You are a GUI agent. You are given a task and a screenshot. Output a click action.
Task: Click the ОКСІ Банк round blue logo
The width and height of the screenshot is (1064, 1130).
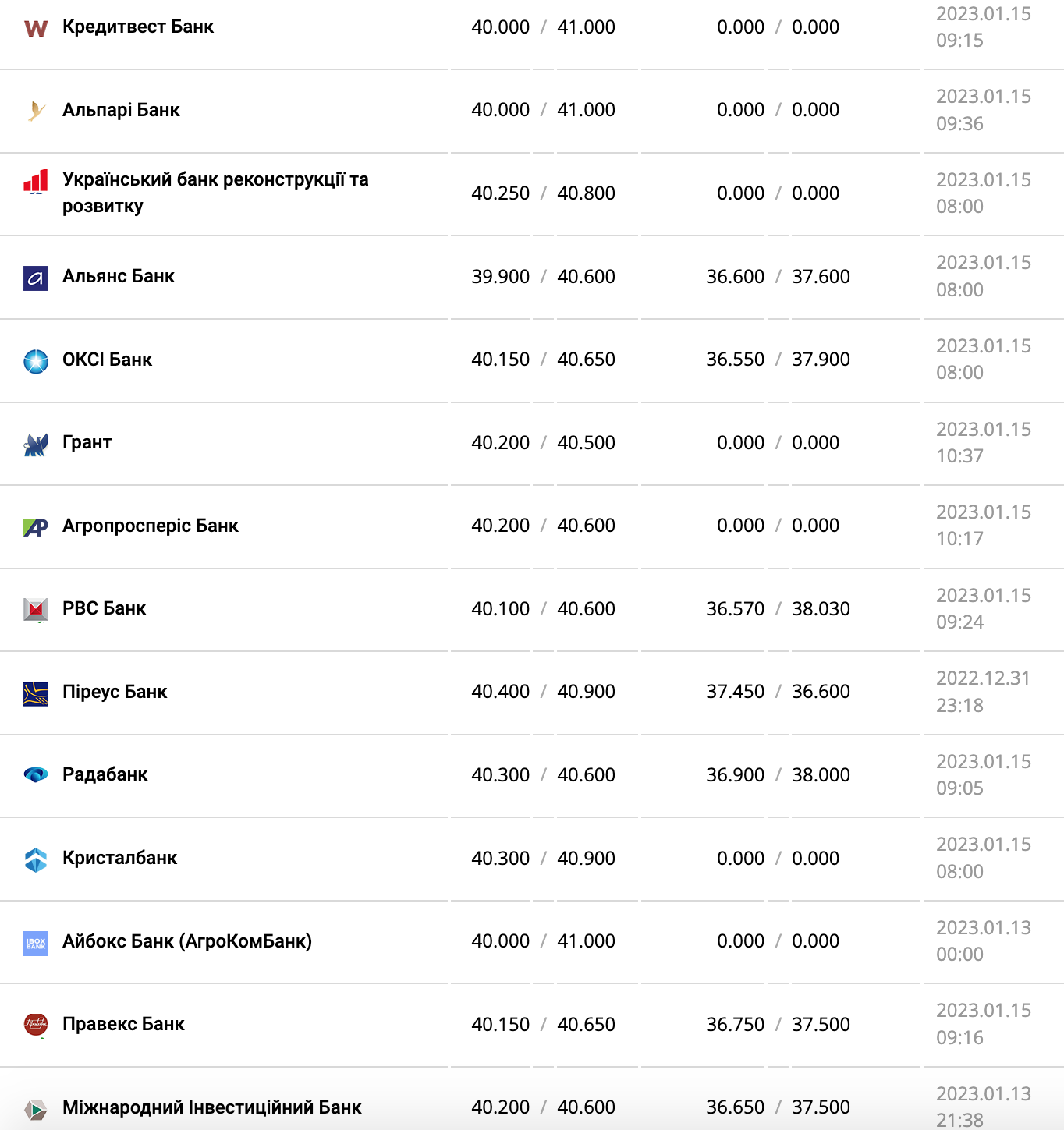tap(36, 361)
